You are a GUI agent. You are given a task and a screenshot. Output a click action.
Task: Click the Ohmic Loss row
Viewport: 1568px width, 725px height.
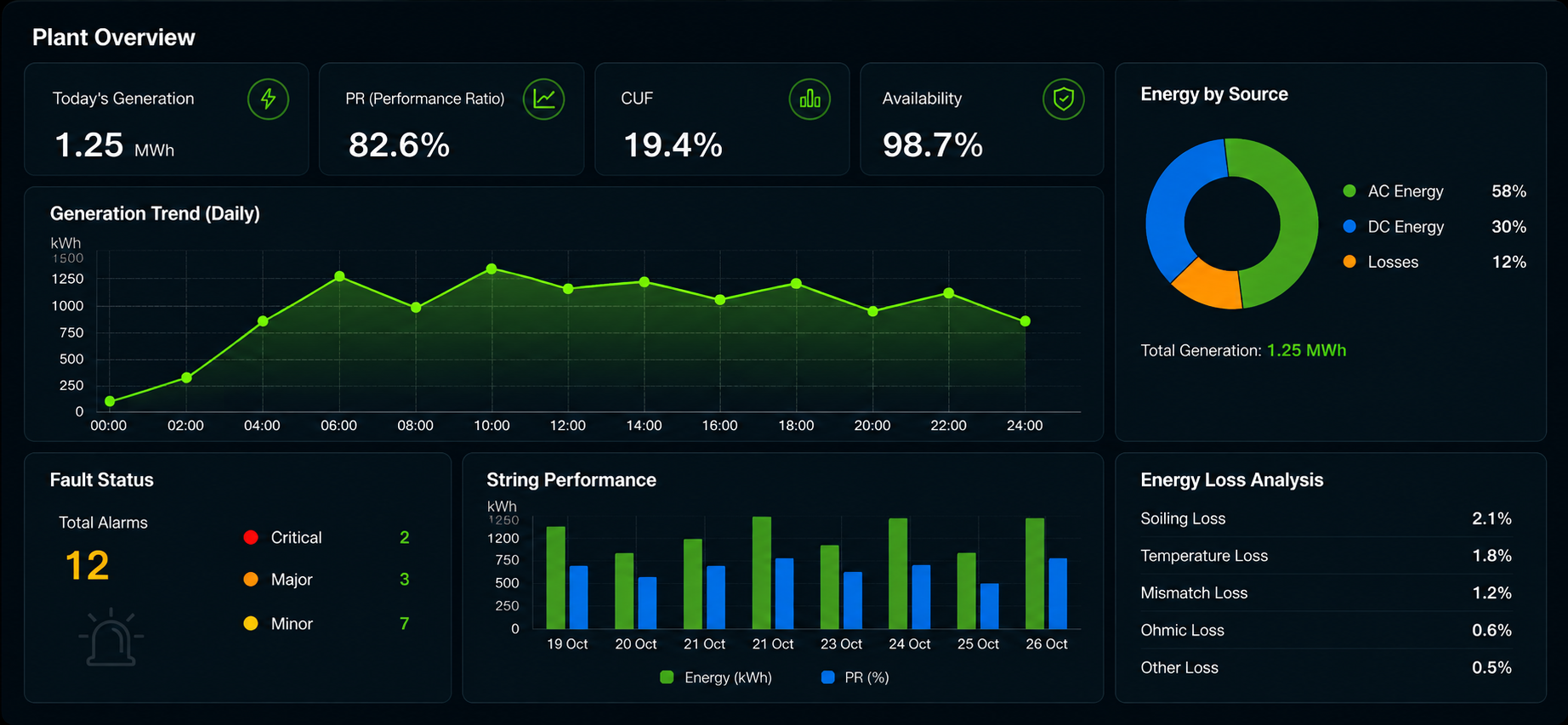[1326, 631]
